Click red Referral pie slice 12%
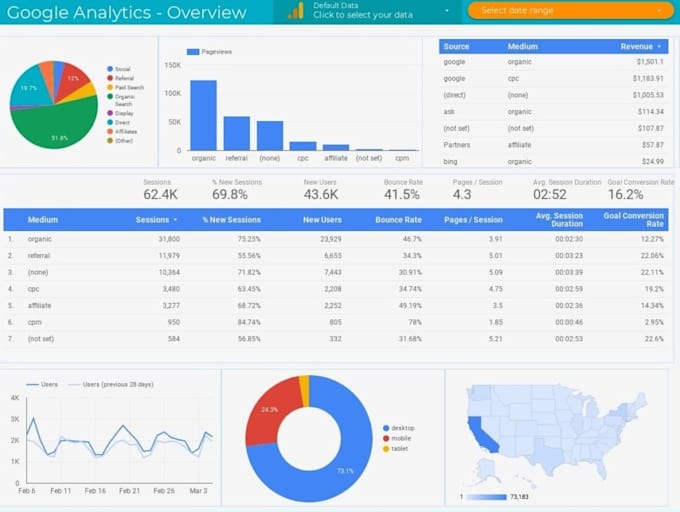Viewport: 680px width, 512px height. pos(73,82)
